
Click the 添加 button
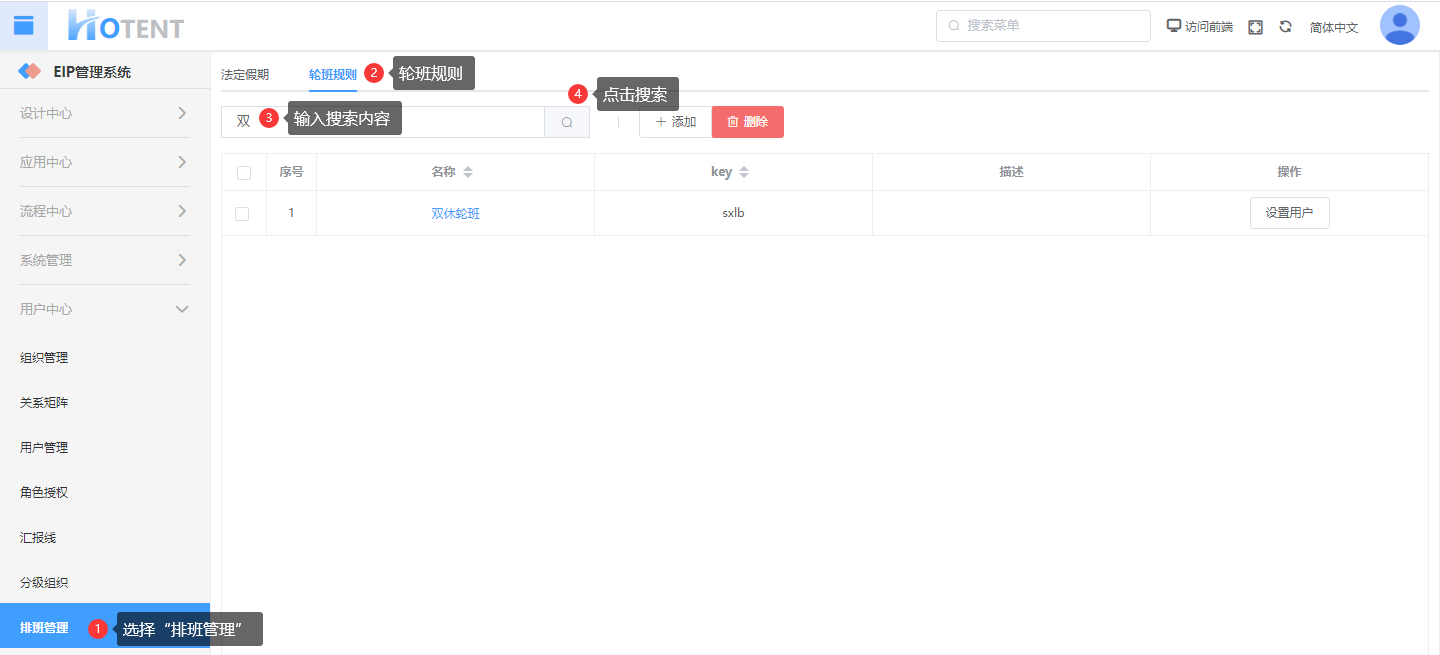(x=675, y=122)
